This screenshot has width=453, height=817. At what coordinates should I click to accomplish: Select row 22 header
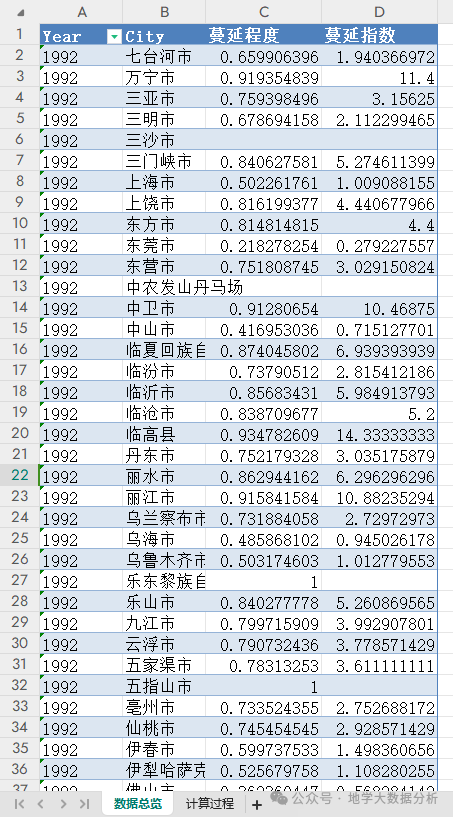pos(20,476)
